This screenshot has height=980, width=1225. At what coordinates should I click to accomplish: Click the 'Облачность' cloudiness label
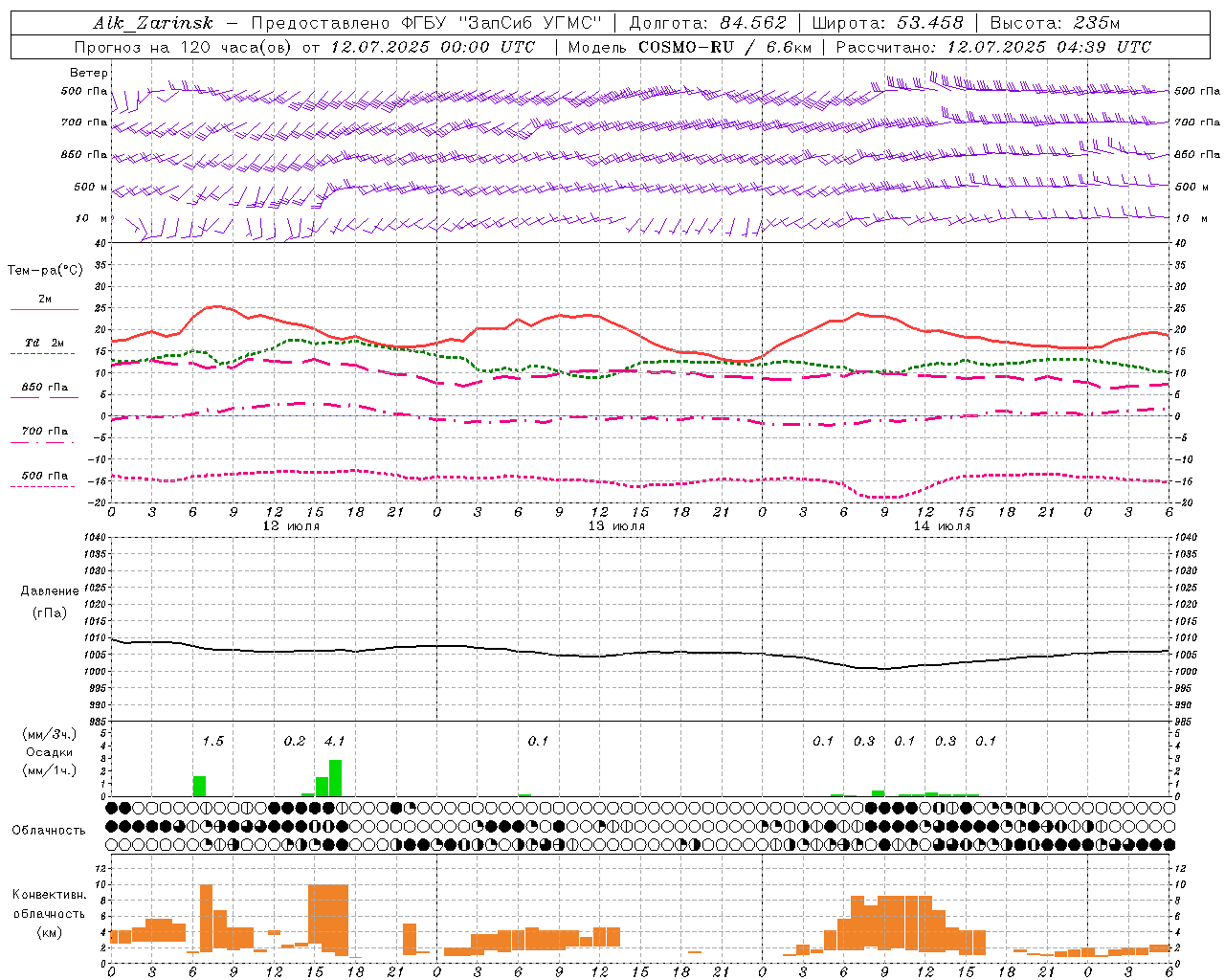coord(49,830)
